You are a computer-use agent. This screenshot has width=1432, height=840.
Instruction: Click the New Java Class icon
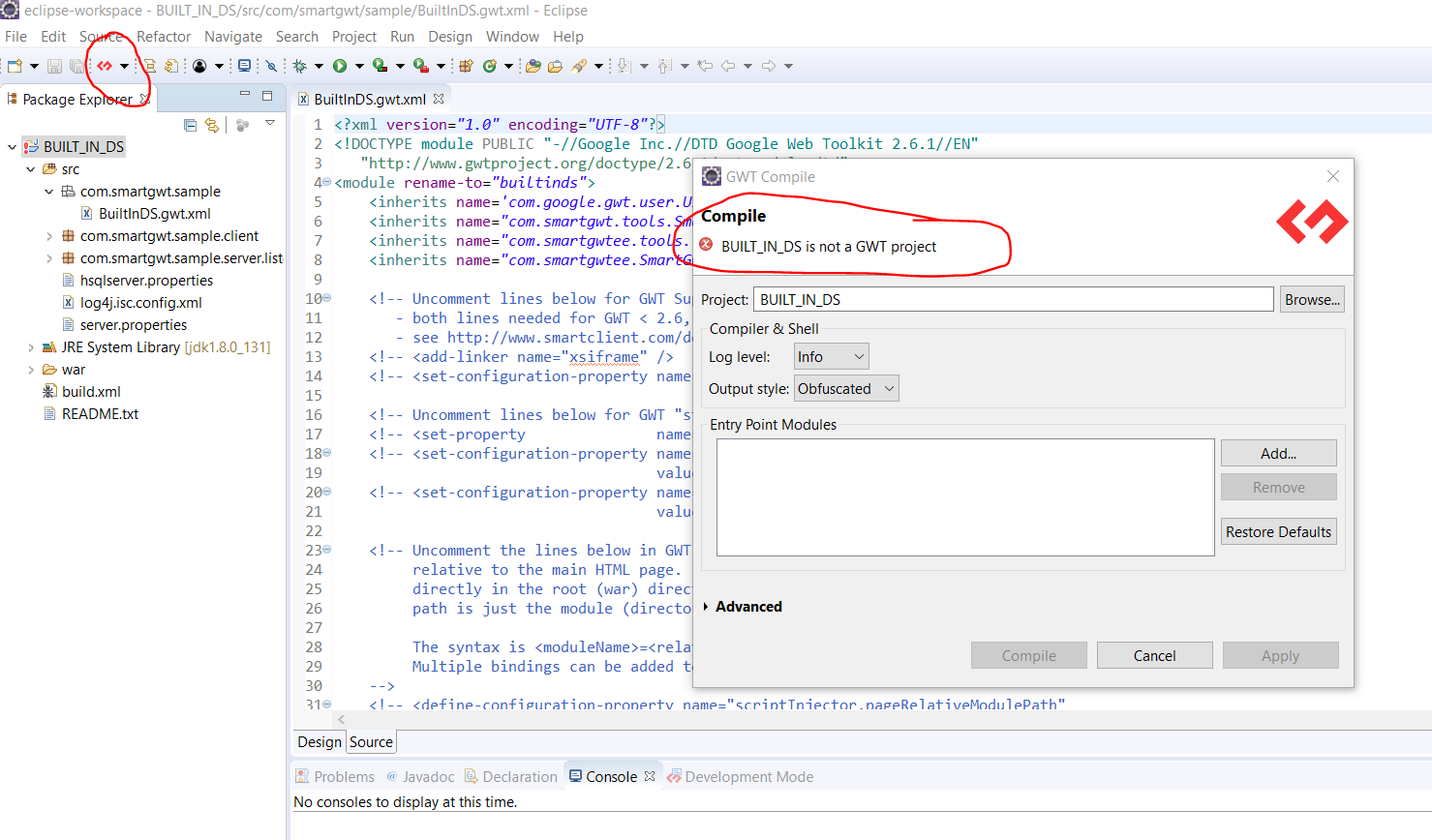click(489, 66)
